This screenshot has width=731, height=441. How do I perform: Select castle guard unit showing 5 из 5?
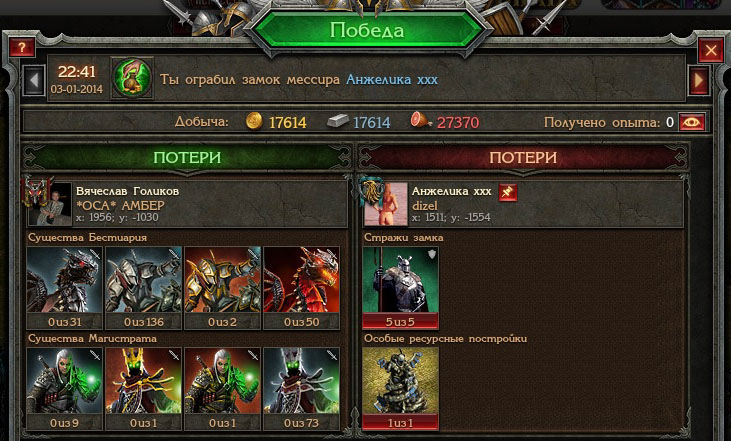[400, 288]
